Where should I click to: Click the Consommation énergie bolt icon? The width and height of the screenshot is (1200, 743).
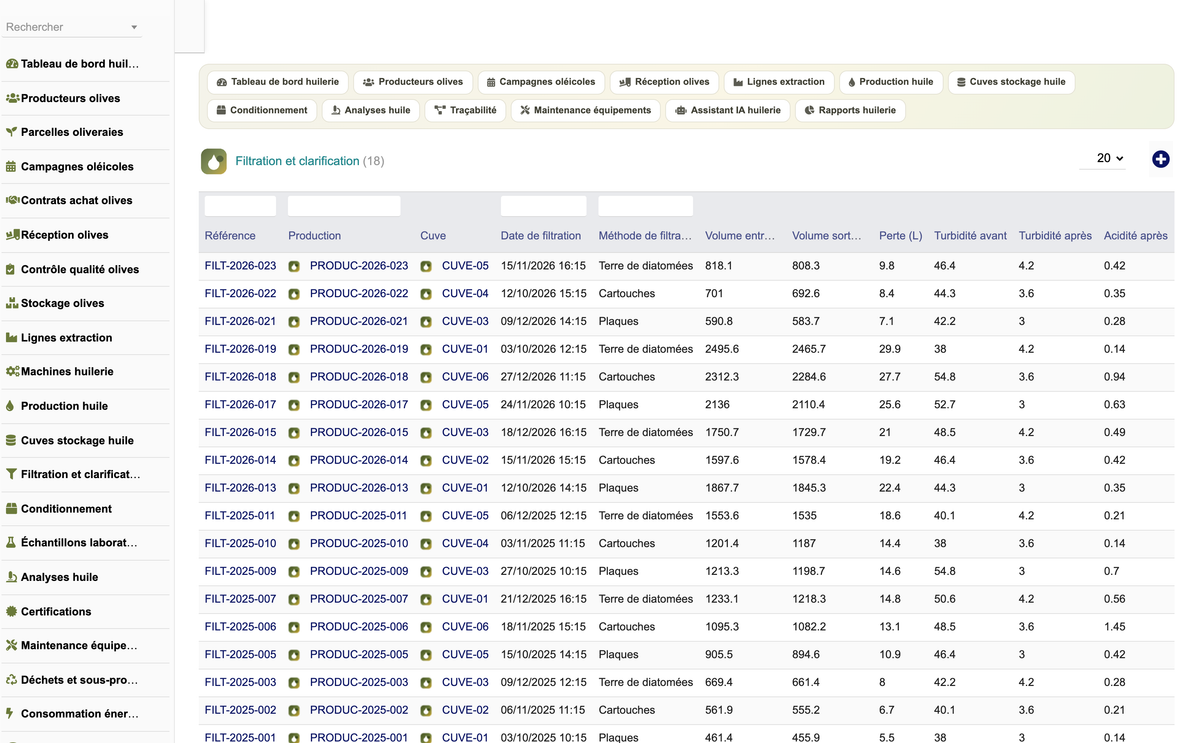pos(12,714)
